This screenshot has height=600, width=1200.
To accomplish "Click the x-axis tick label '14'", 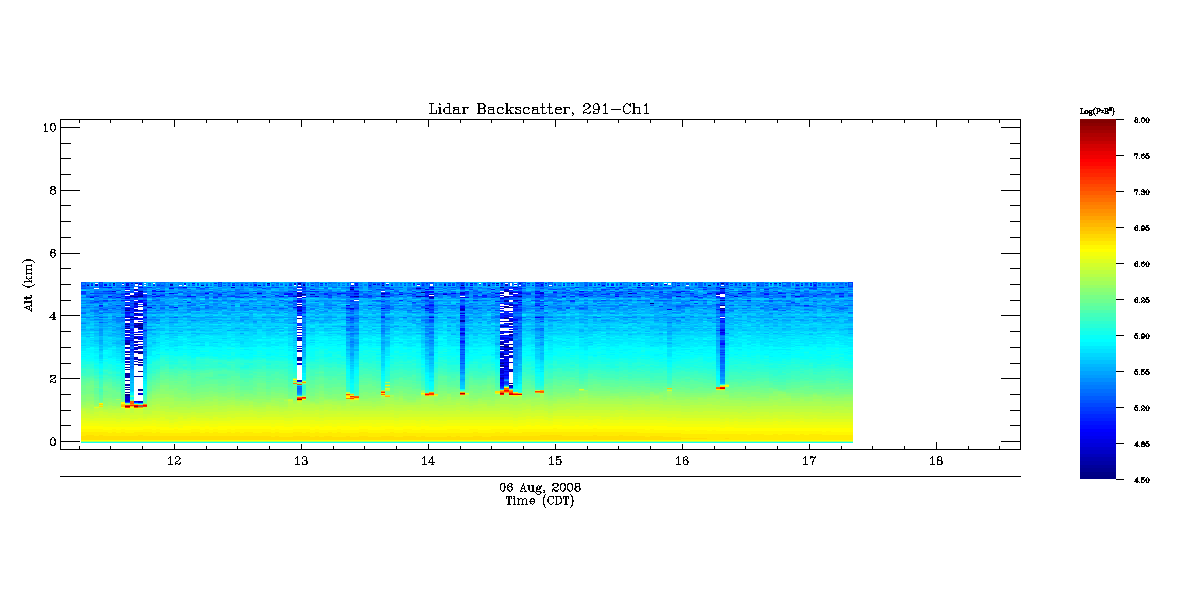I will tap(428, 461).
